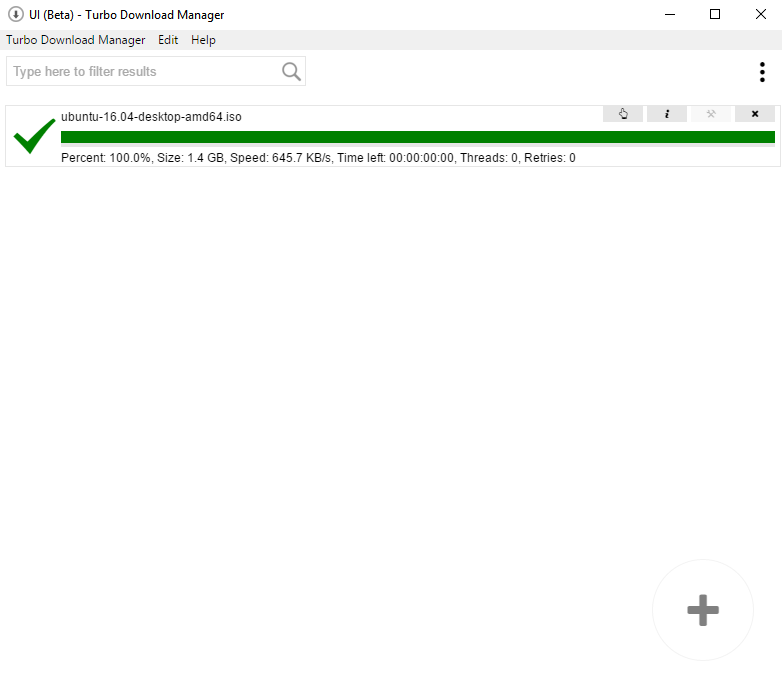
Task: Click the green completed checkmark icon
Action: (x=34, y=136)
